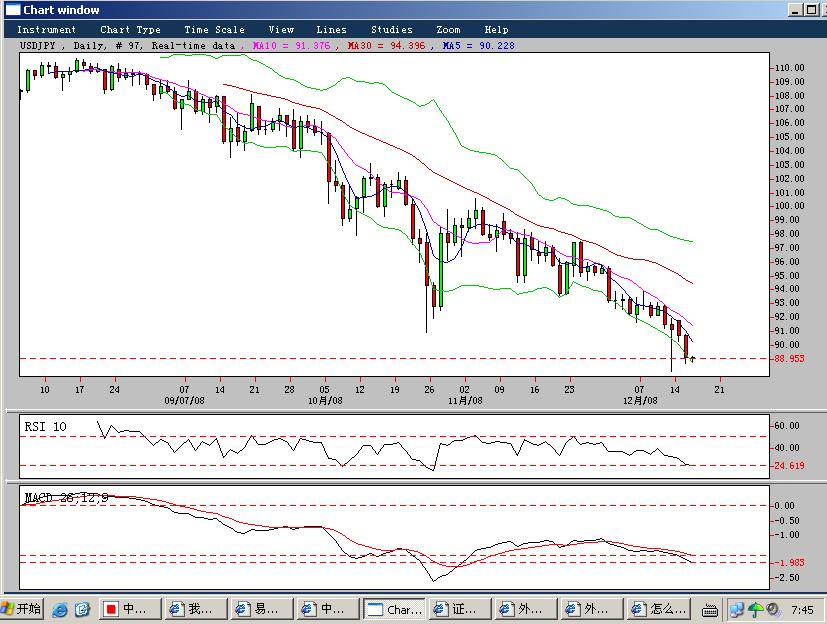Click the tray icon beside the clock
The image size is (827, 624).
(x=773, y=609)
